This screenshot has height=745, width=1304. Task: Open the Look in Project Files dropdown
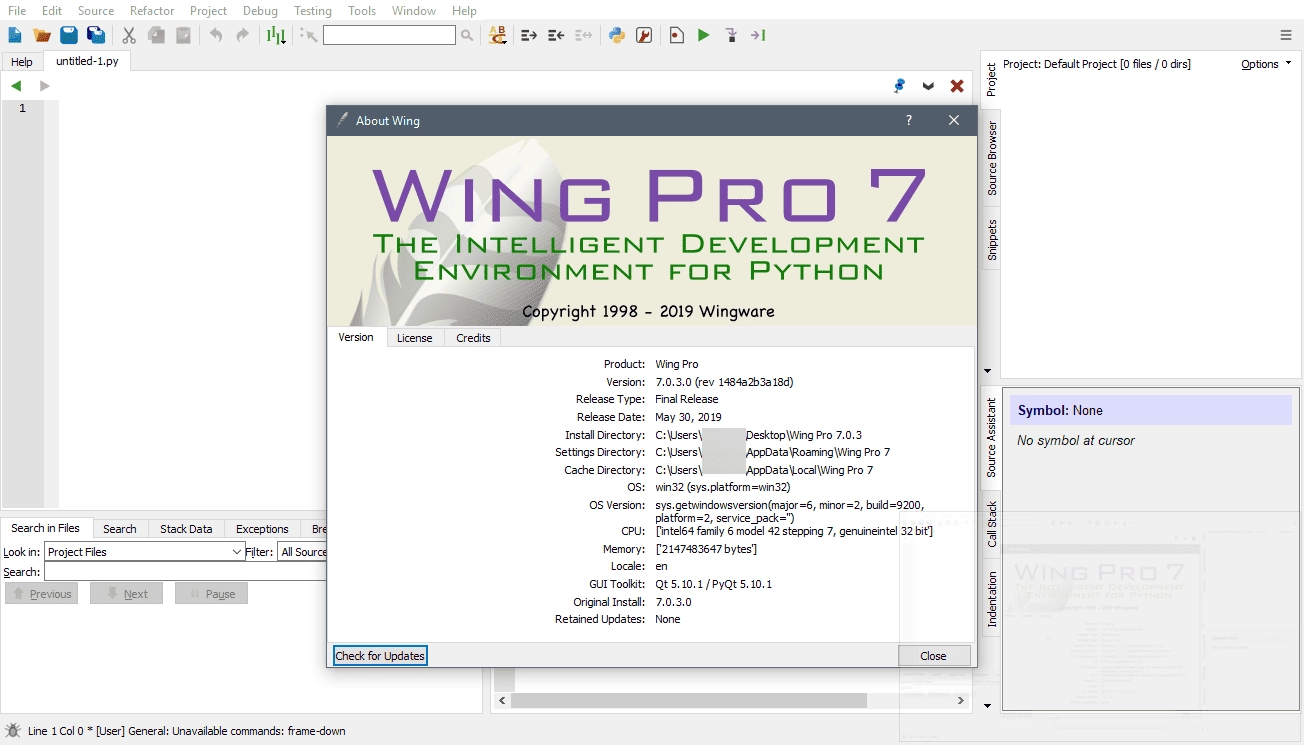pyautogui.click(x=144, y=552)
